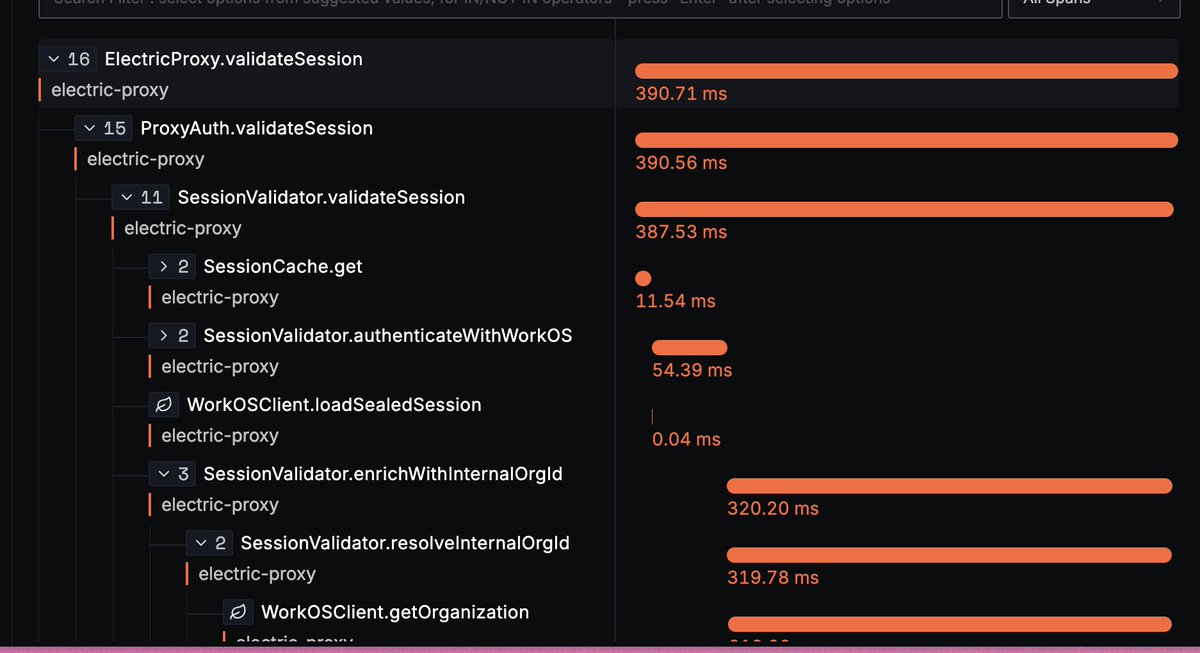This screenshot has width=1200, height=653.
Task: Select SessionCache.get span name
Action: 283,266
